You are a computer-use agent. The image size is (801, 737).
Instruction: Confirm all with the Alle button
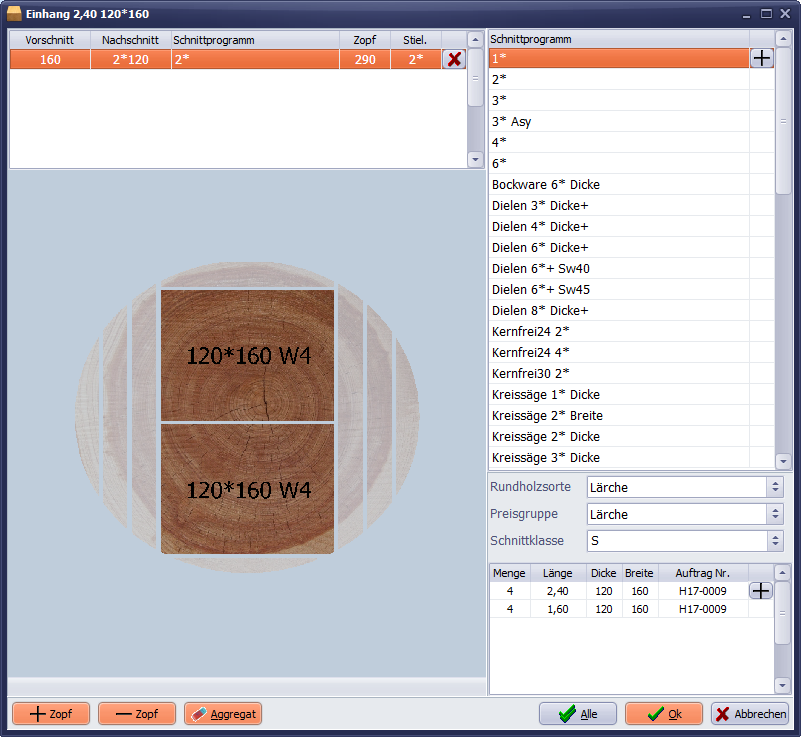click(578, 714)
